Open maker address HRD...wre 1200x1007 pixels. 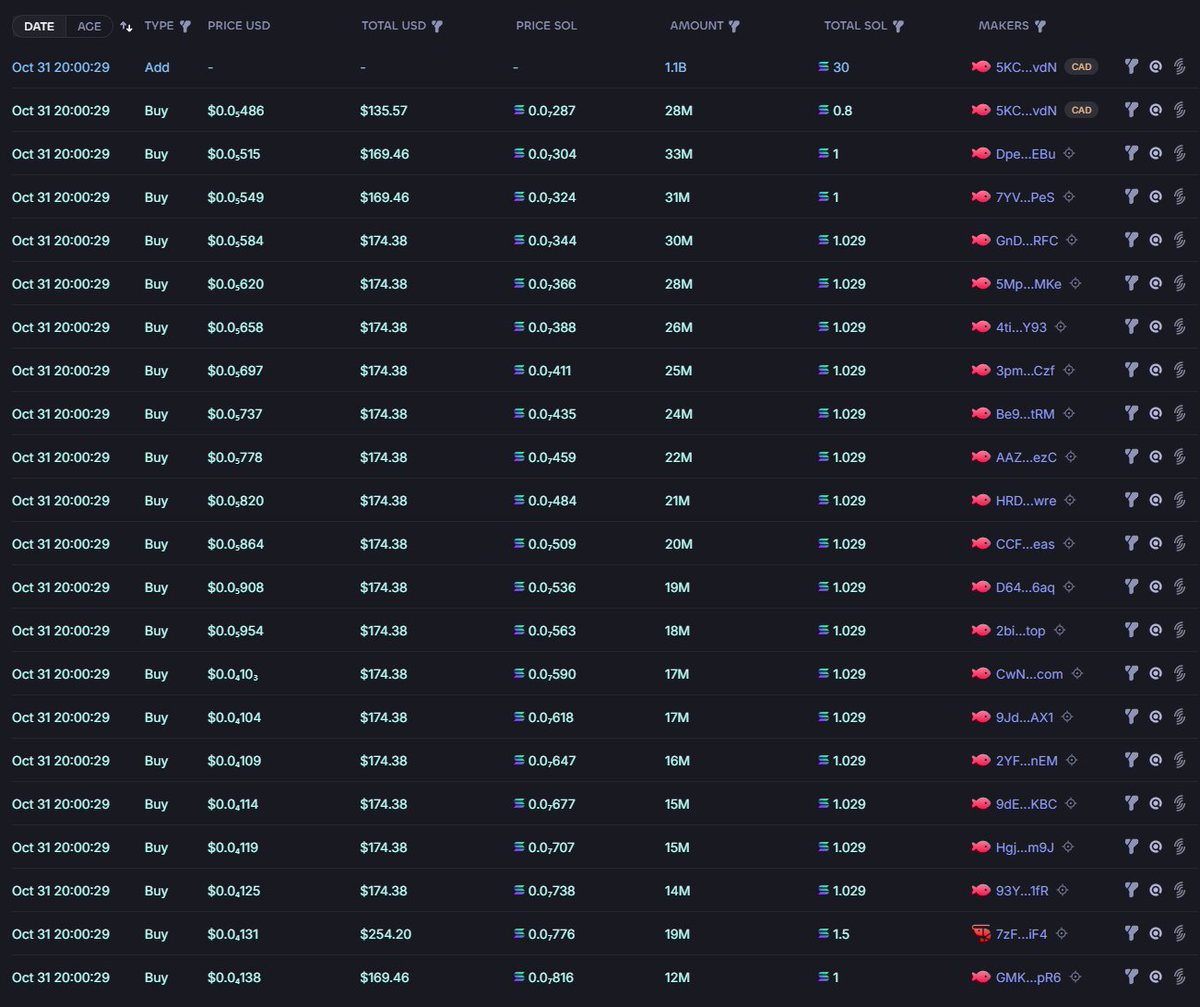(x=1026, y=500)
